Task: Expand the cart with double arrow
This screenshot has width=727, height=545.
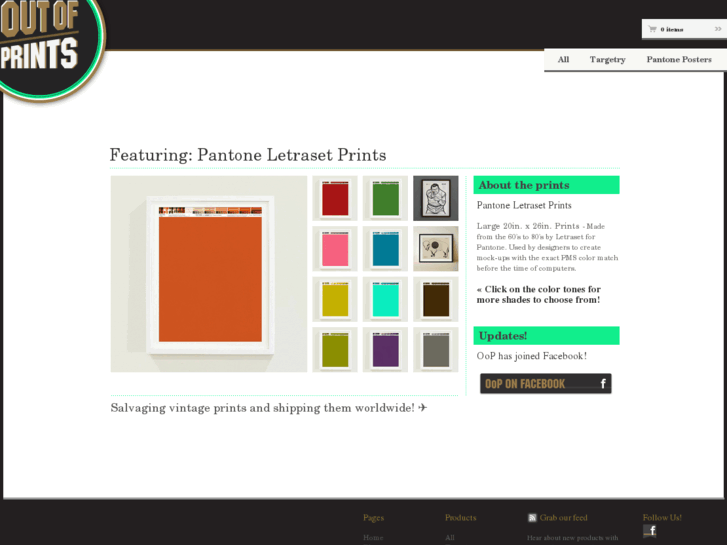Action: click(718, 29)
